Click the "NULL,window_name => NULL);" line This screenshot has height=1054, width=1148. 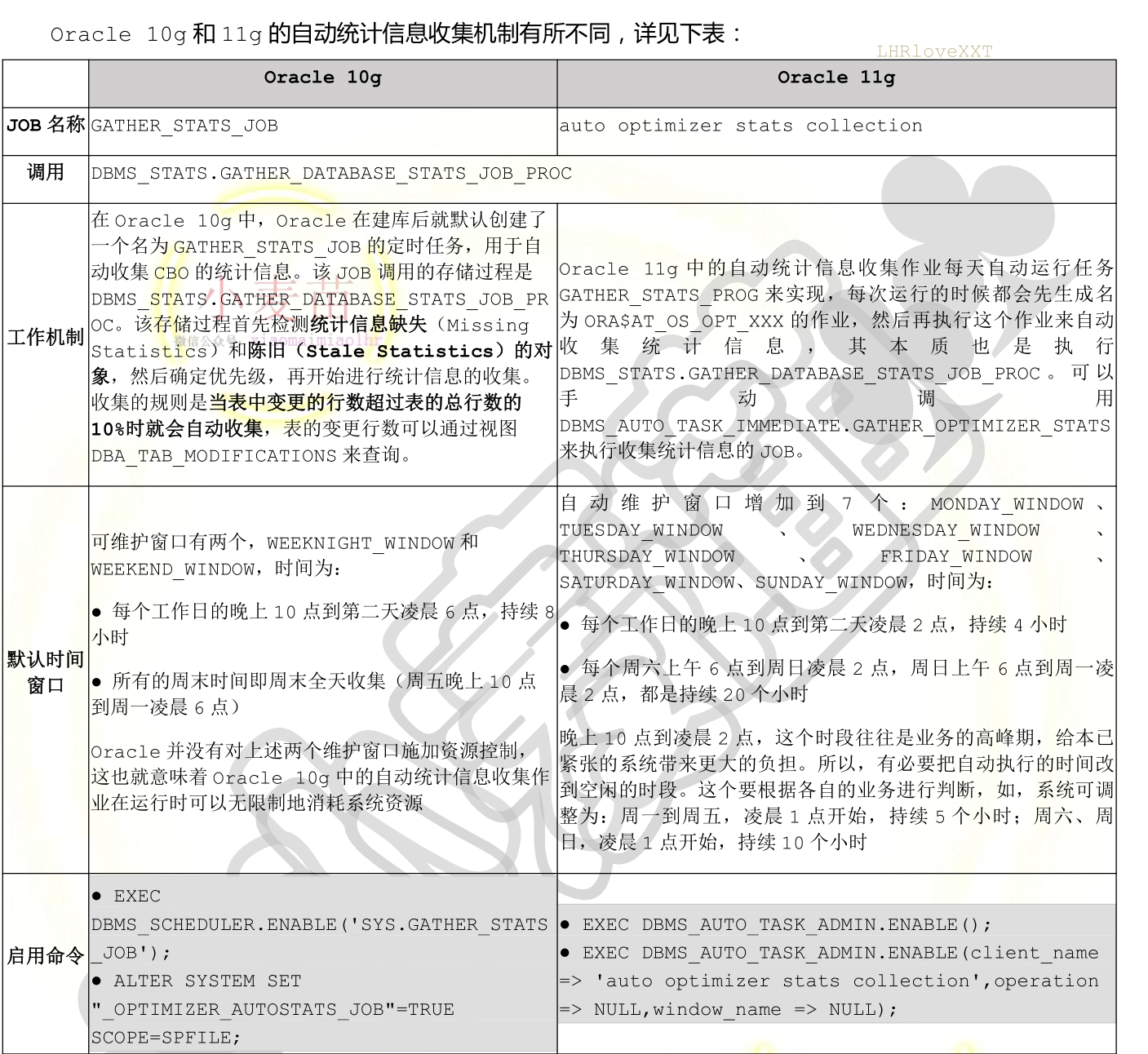(745, 1009)
